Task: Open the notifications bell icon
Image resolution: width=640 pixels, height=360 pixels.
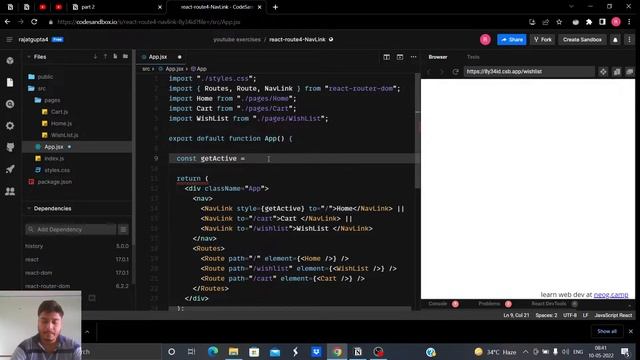Action: pos(615,40)
